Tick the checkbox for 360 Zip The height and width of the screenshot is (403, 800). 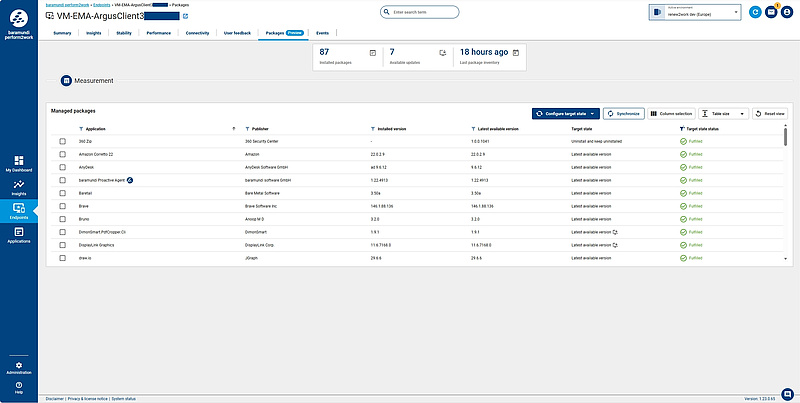pos(62,142)
